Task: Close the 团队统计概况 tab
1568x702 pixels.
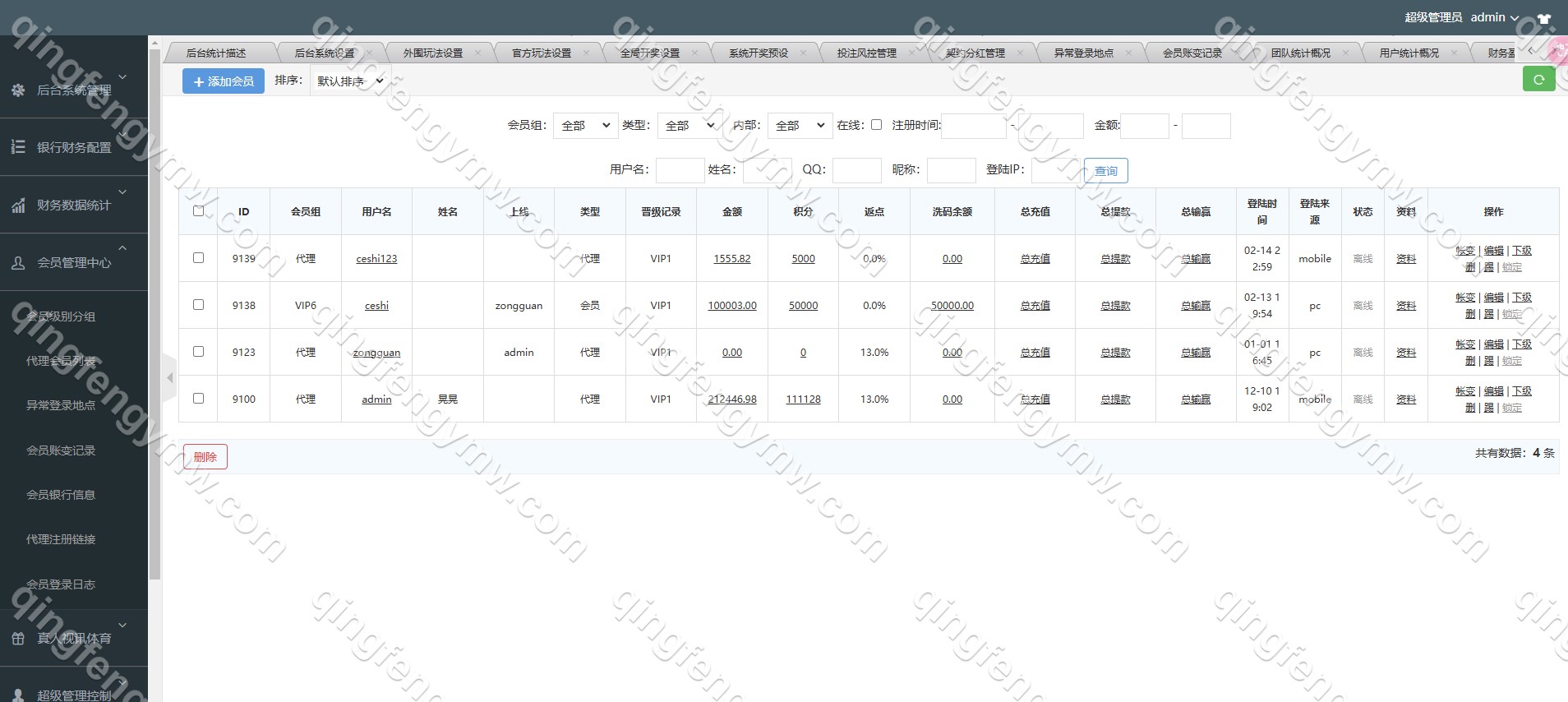Action: pyautogui.click(x=1346, y=53)
